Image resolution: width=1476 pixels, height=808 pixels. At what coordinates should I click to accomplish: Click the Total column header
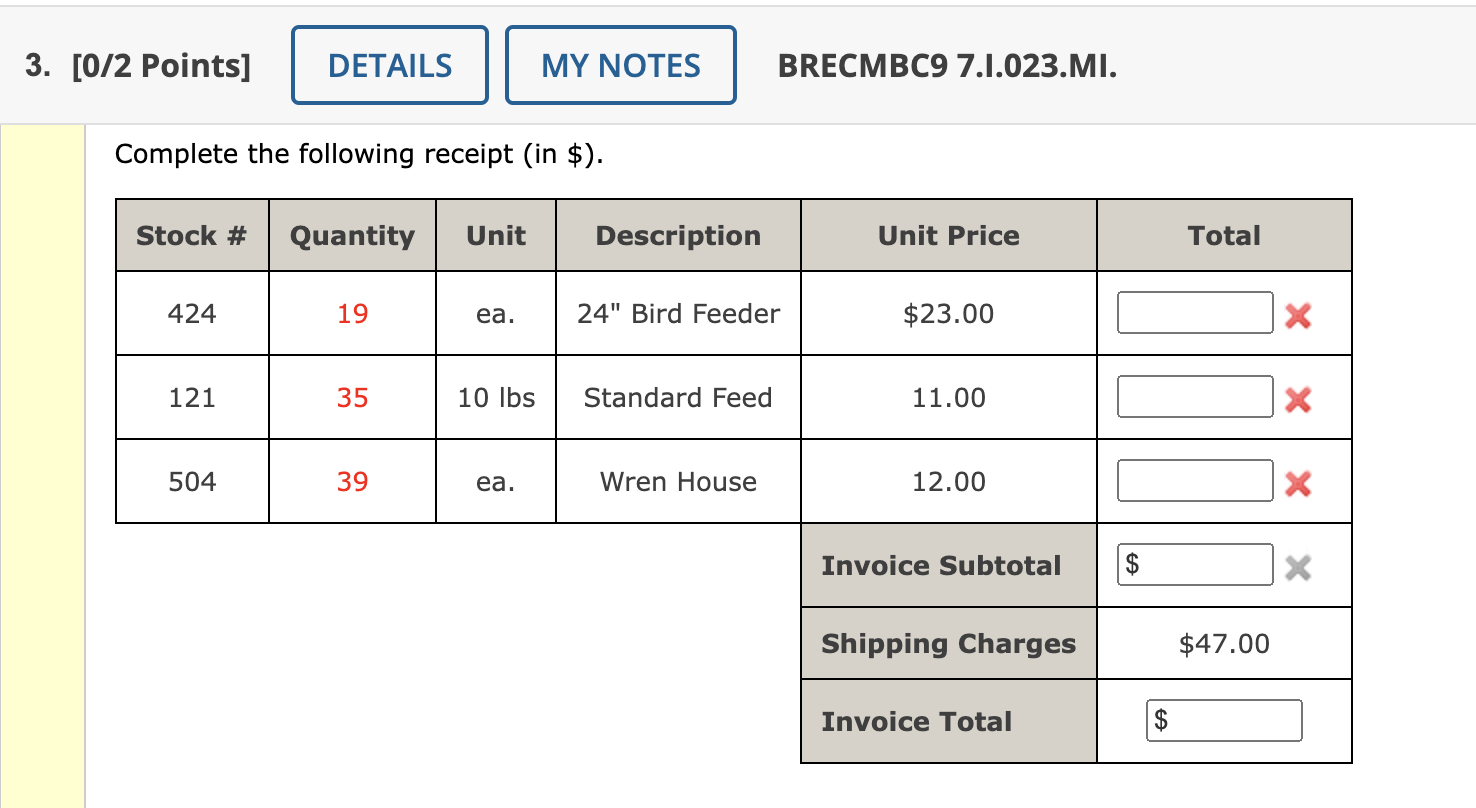(1224, 236)
